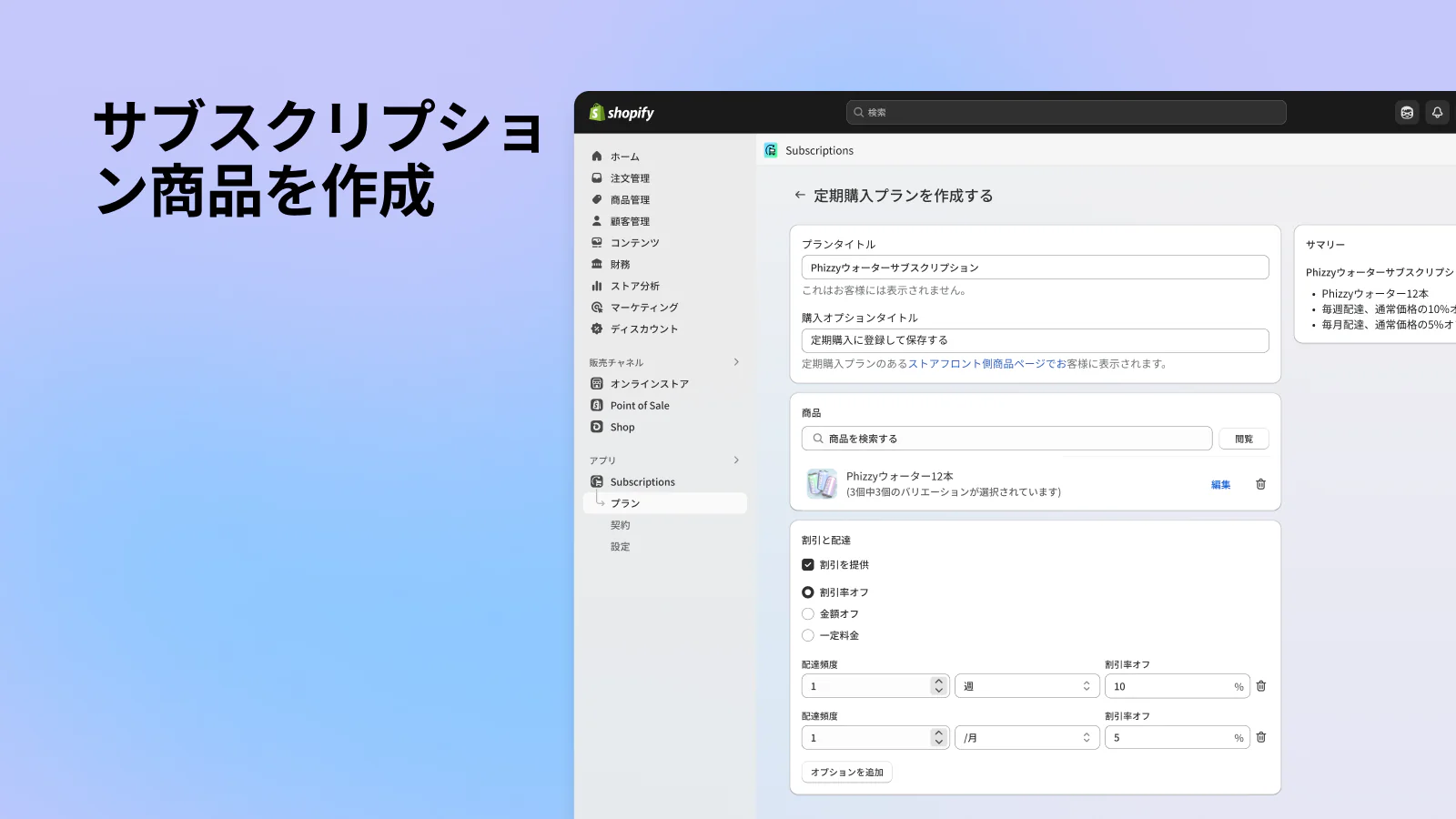Click the 割引率オフ field containing 5

click(1178, 737)
